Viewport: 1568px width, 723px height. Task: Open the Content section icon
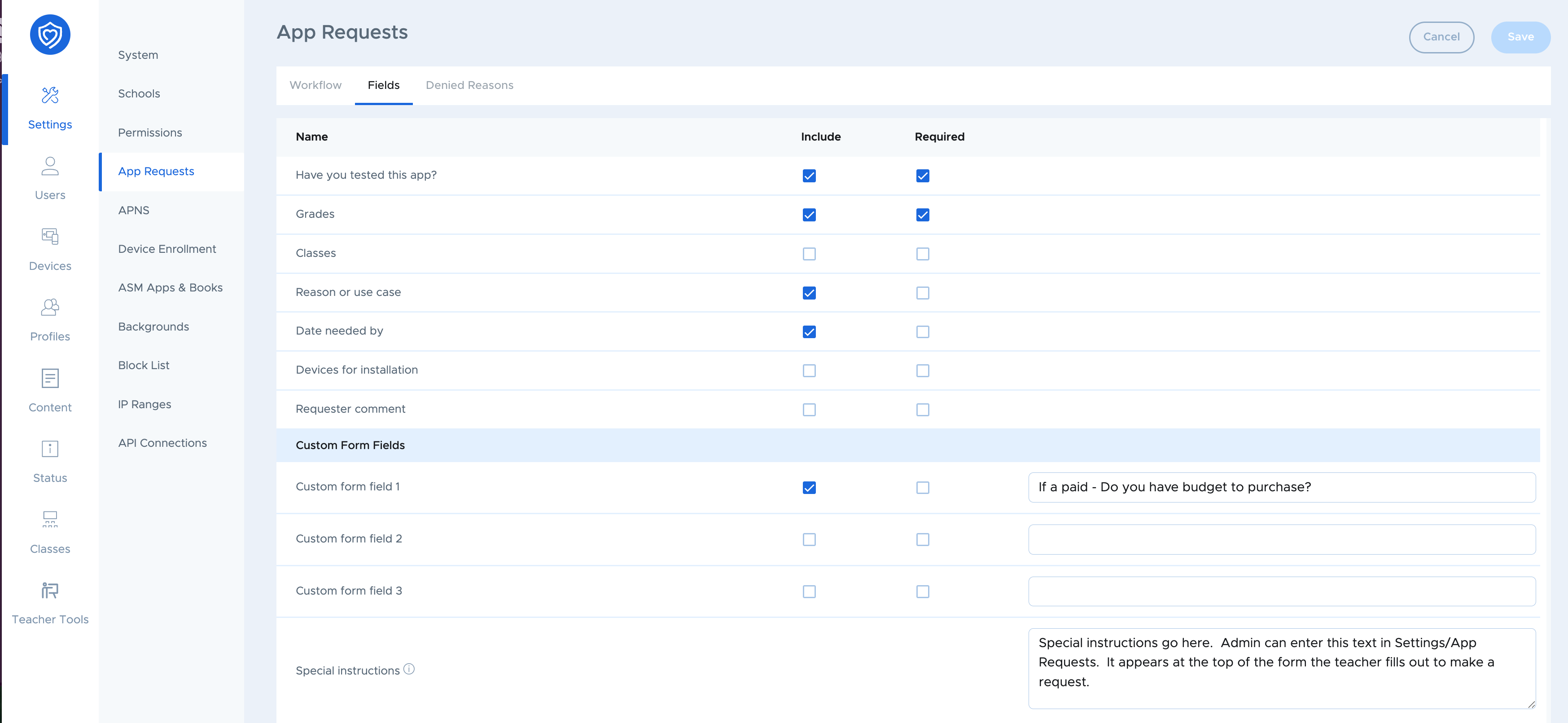(50, 390)
